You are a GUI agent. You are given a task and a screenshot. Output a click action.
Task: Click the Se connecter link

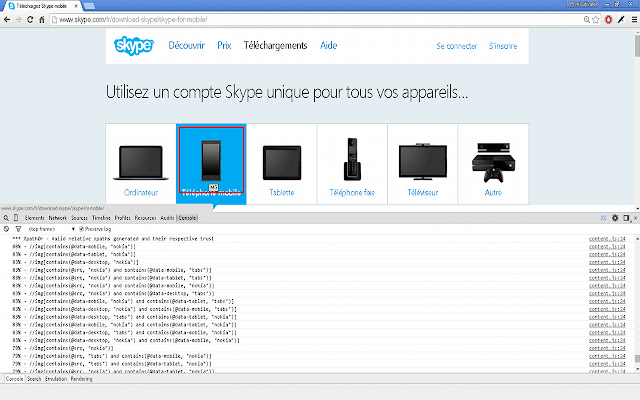tap(457, 46)
